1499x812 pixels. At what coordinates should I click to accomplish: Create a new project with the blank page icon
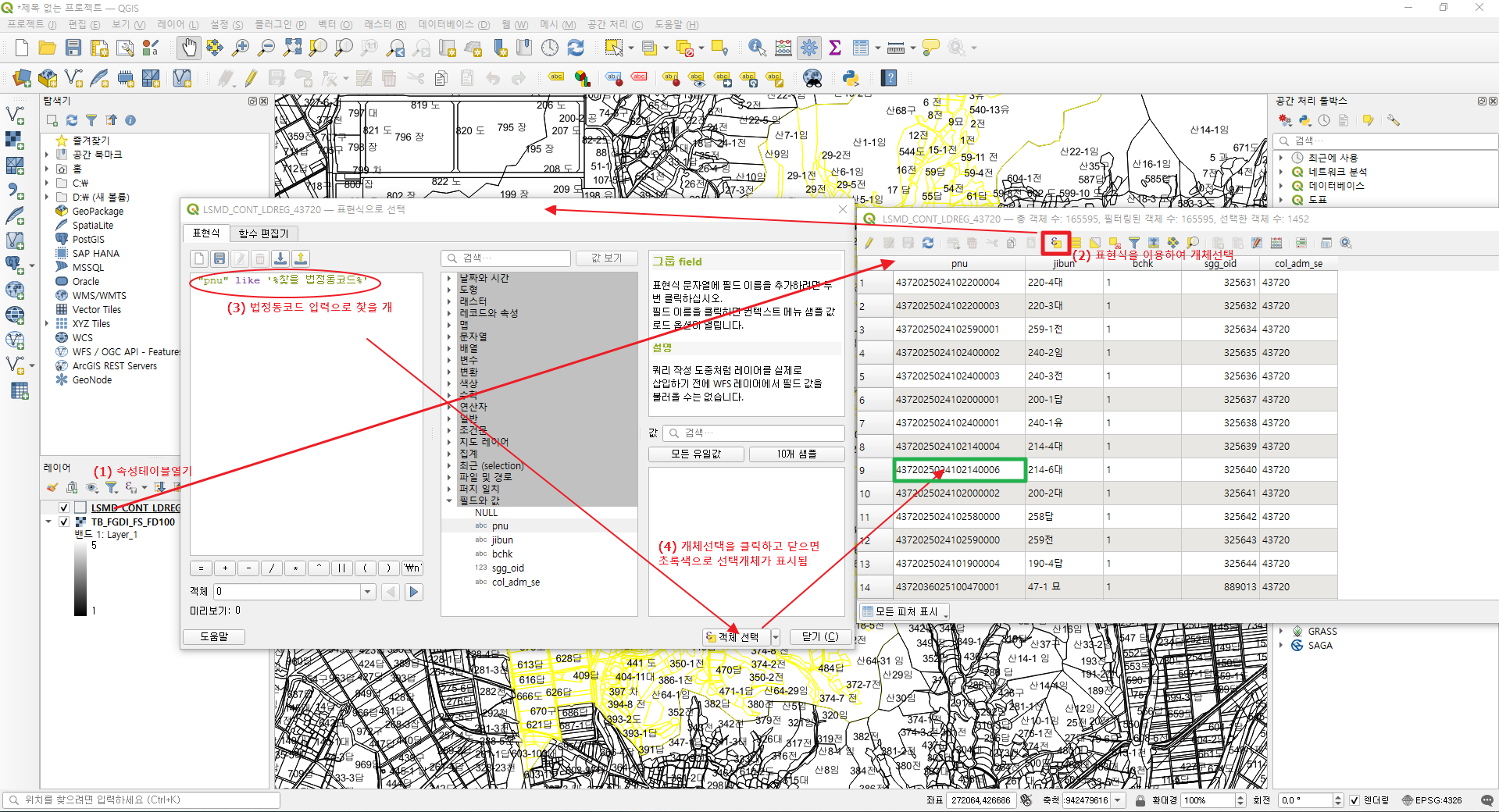22,48
